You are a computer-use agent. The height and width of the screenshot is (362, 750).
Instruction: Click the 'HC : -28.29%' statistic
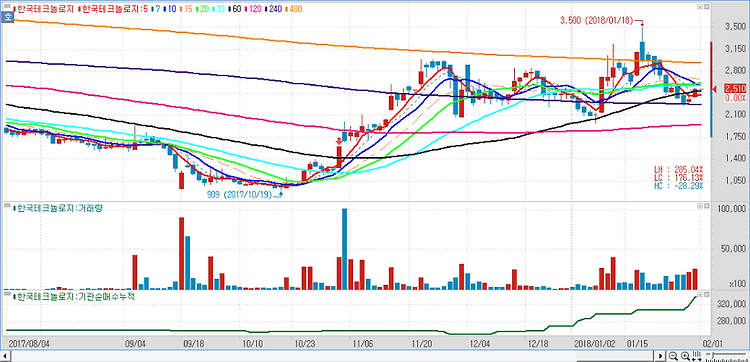pyautogui.click(x=679, y=185)
